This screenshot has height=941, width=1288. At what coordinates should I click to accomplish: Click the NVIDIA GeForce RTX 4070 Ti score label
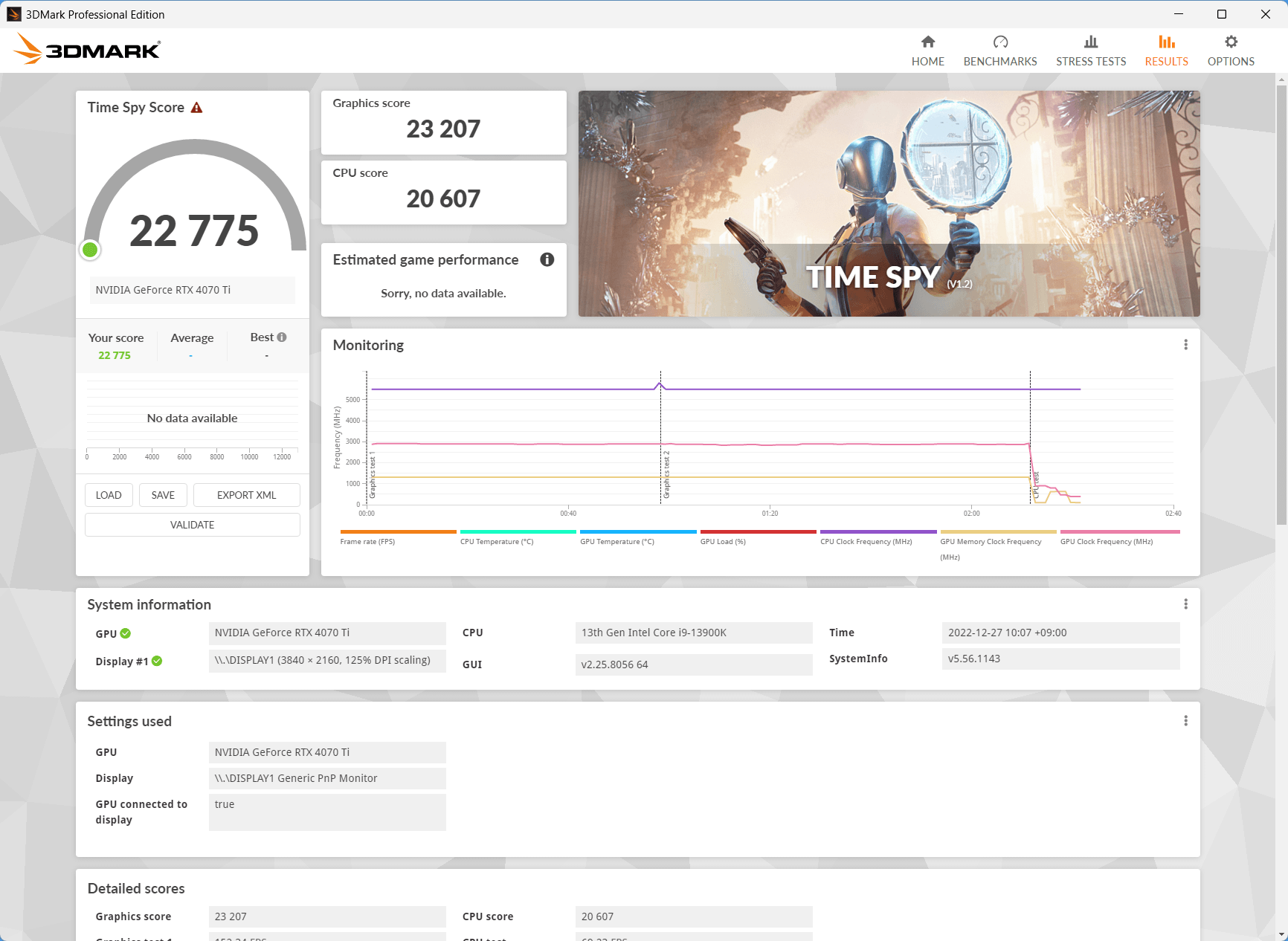pyautogui.click(x=193, y=290)
